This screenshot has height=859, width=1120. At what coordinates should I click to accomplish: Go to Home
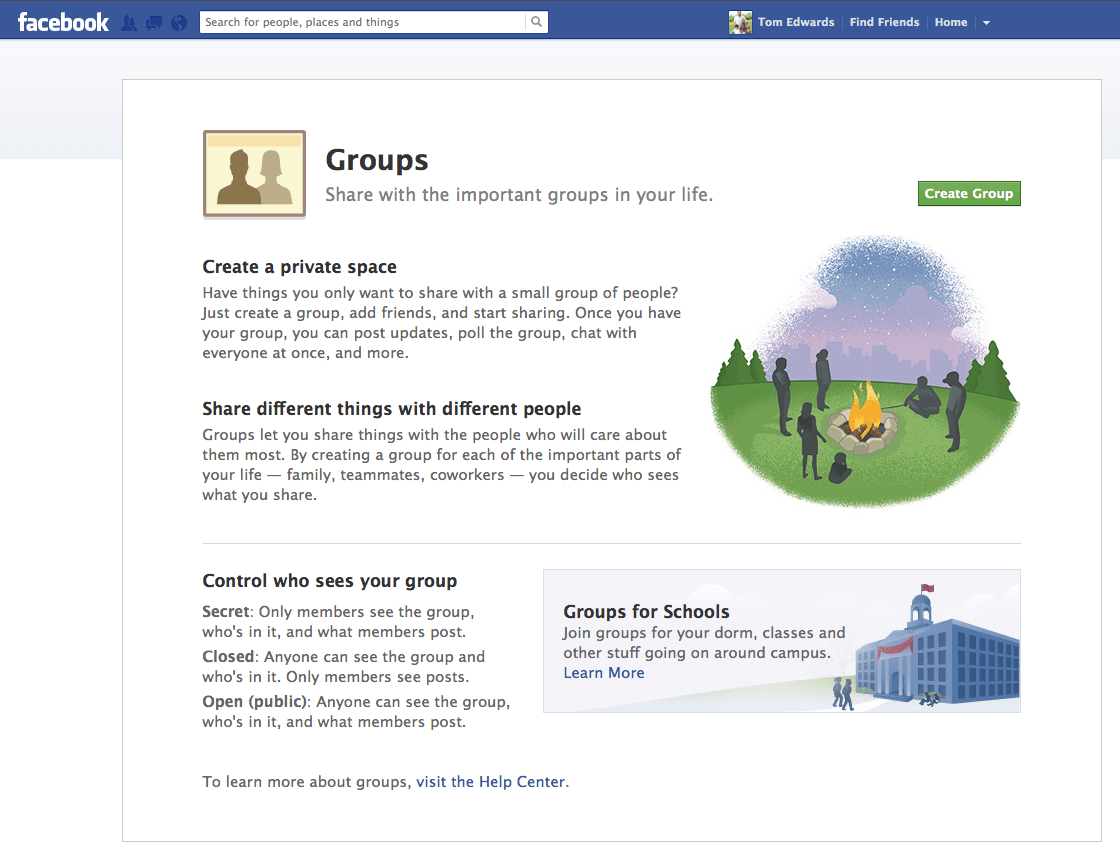pyautogui.click(x=951, y=22)
